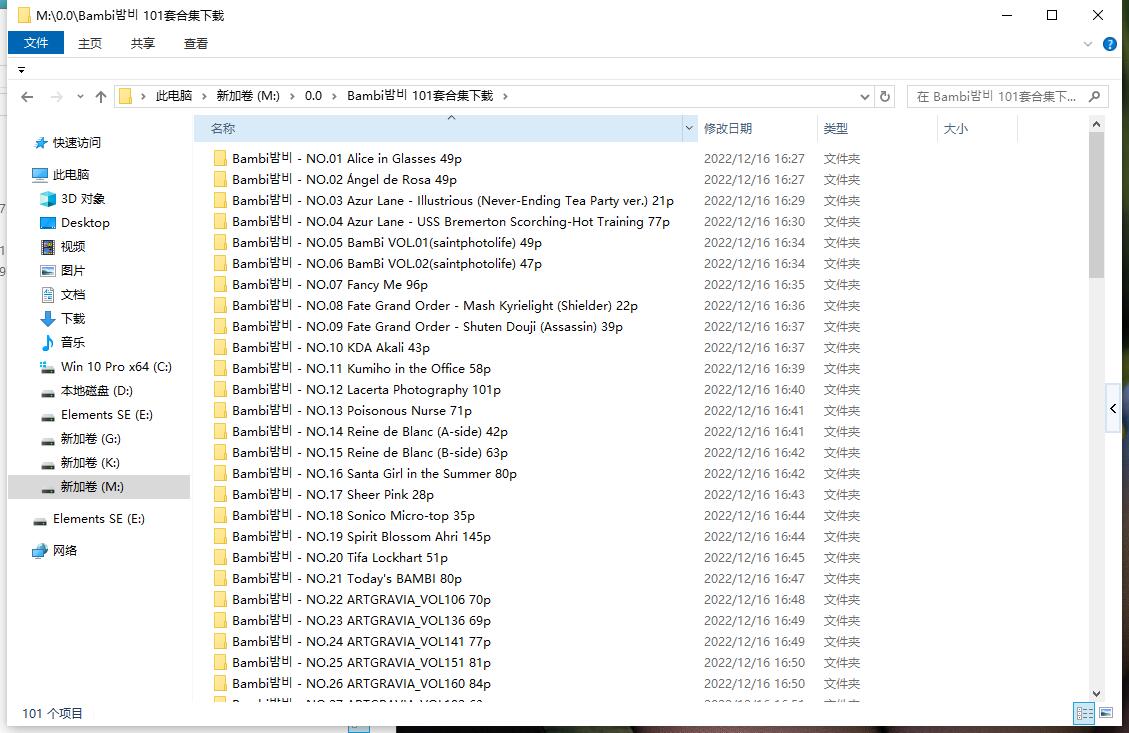Switch to details view layout icon

[x=1084, y=713]
